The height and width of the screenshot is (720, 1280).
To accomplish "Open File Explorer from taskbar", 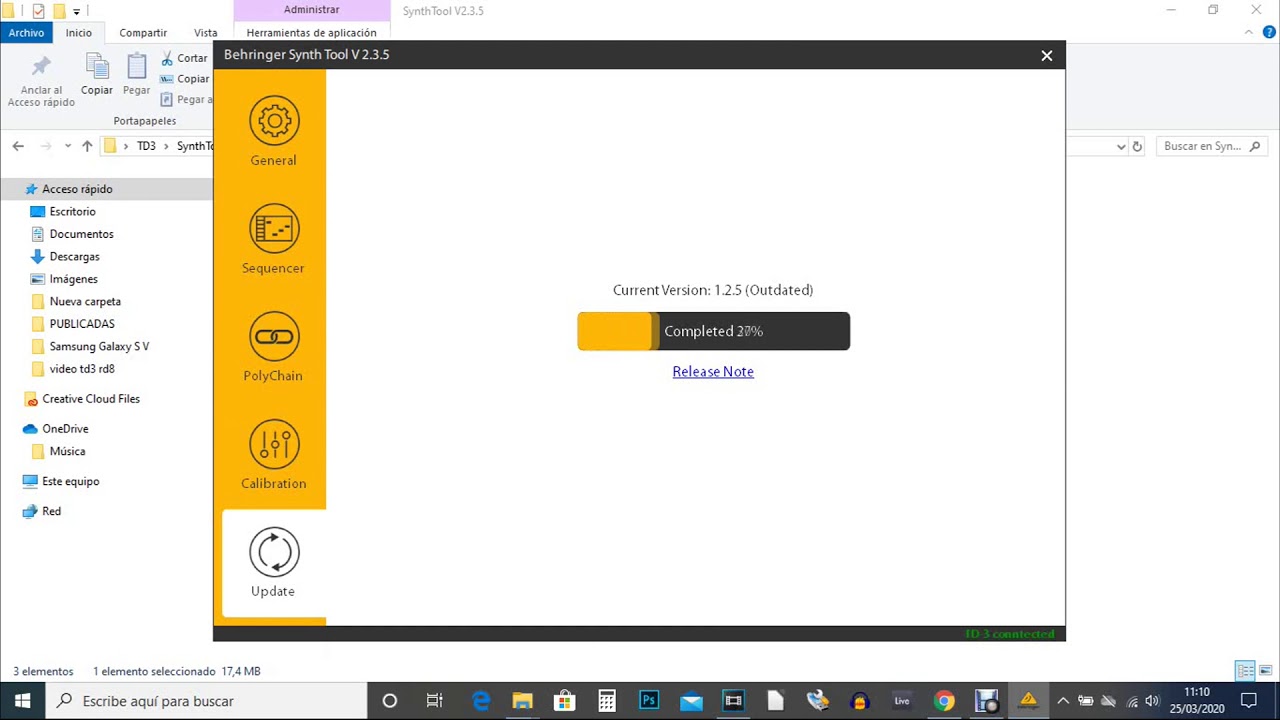I will pos(523,700).
